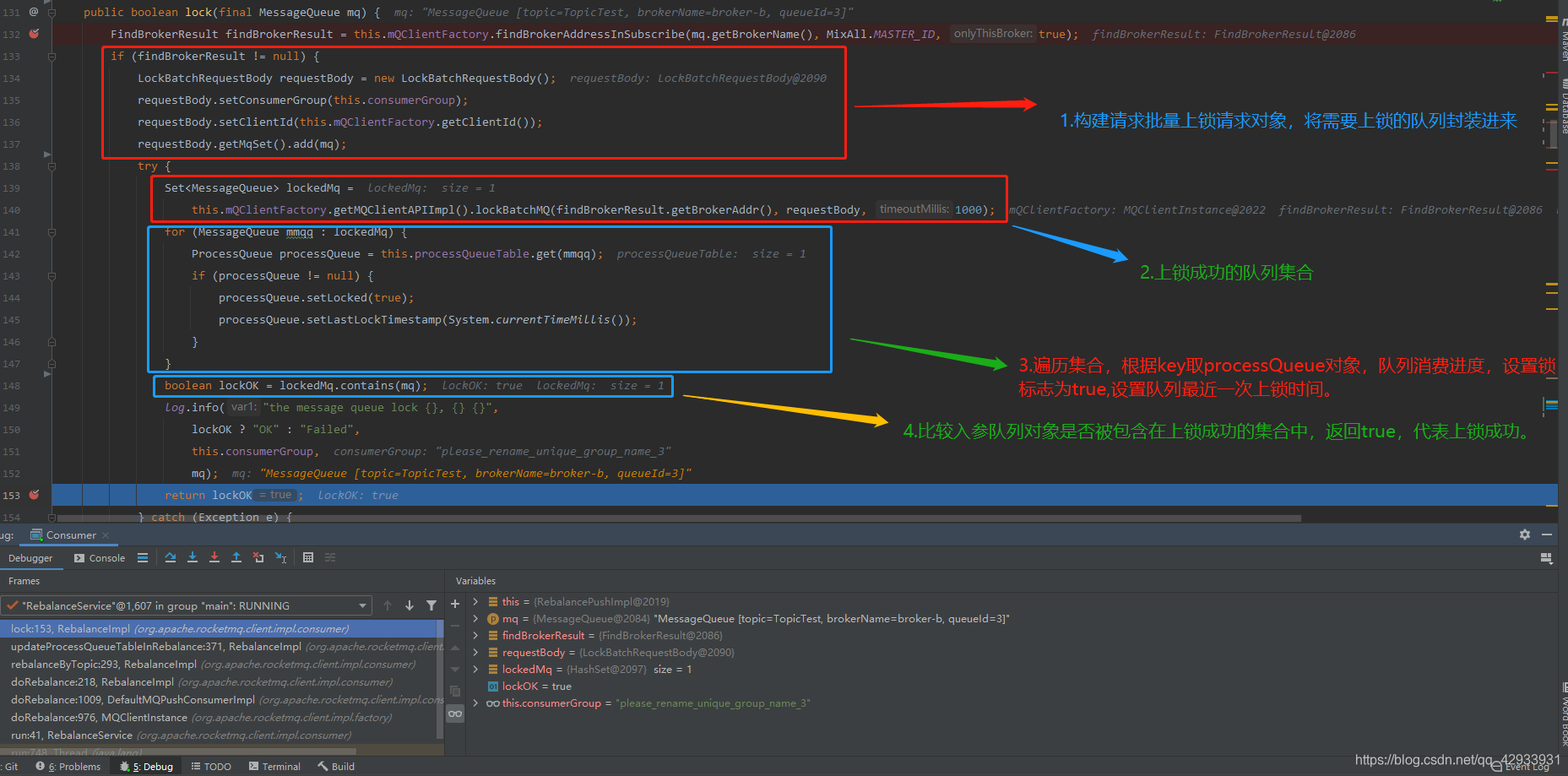
Task: Click the next frame down arrow
Action: point(410,605)
